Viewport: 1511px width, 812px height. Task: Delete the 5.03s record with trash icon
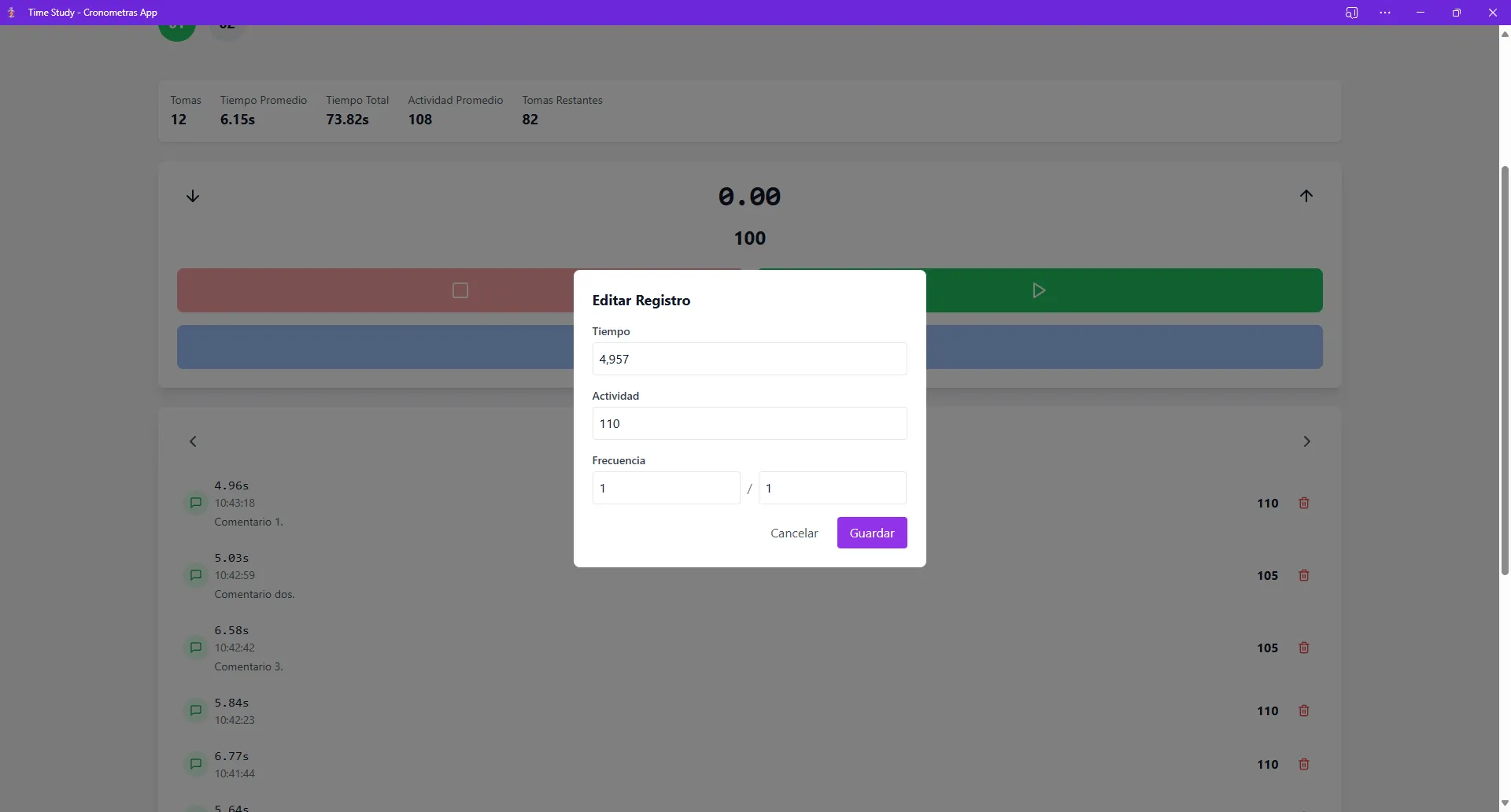point(1303,575)
